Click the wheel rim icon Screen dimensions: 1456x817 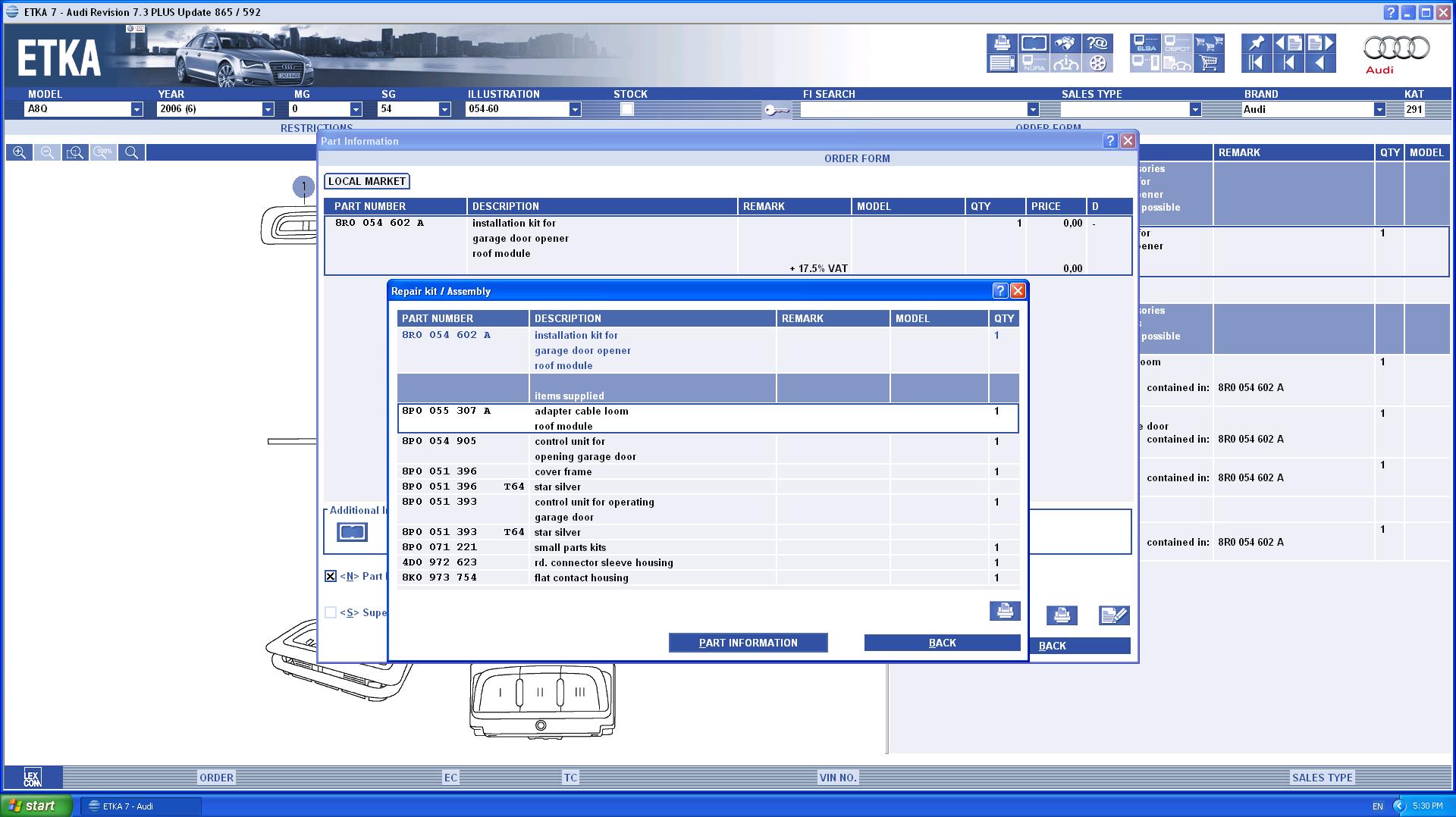[1097, 64]
